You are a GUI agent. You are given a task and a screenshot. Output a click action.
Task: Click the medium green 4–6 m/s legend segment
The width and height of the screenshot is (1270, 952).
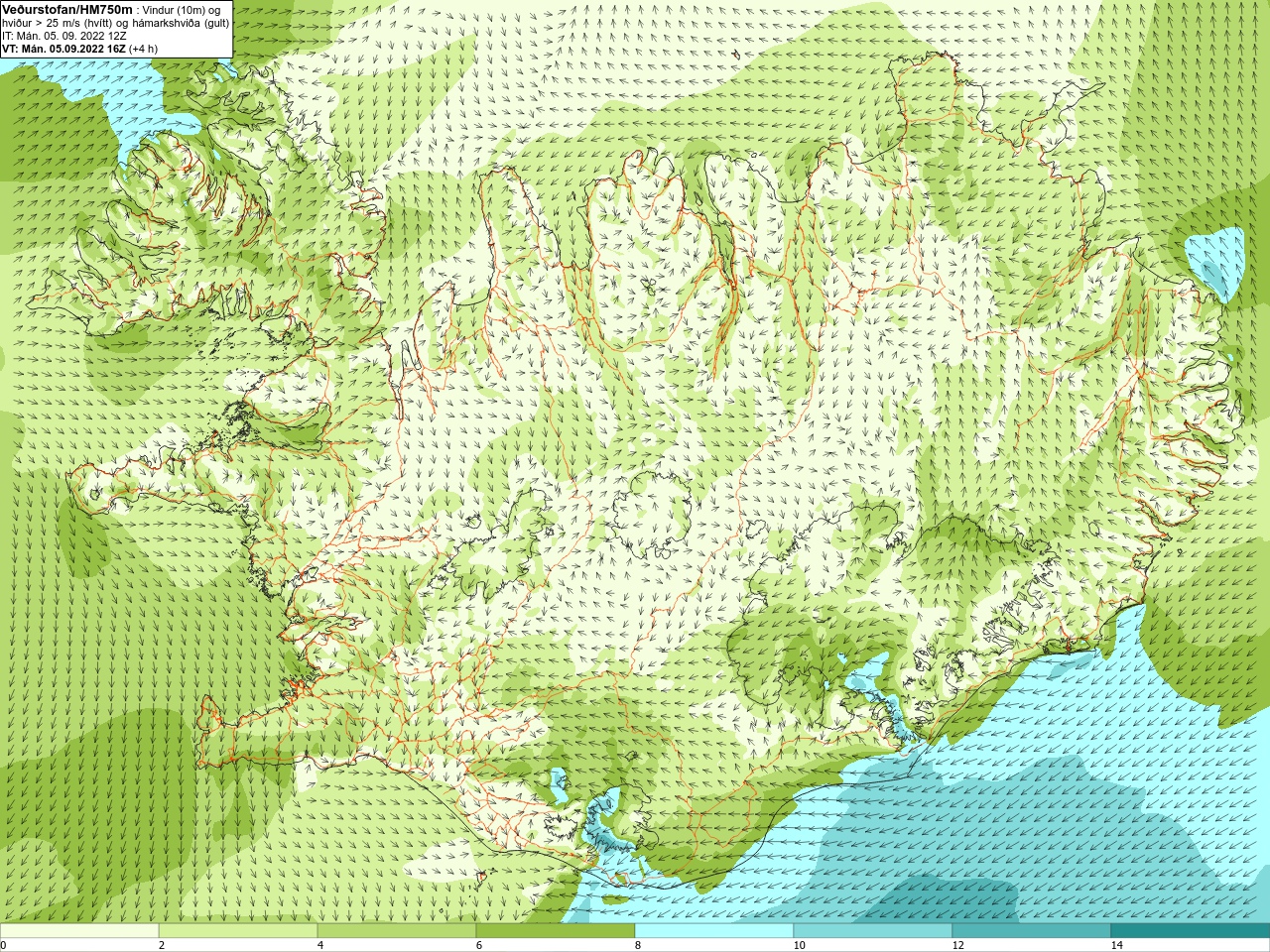[x=397, y=930]
